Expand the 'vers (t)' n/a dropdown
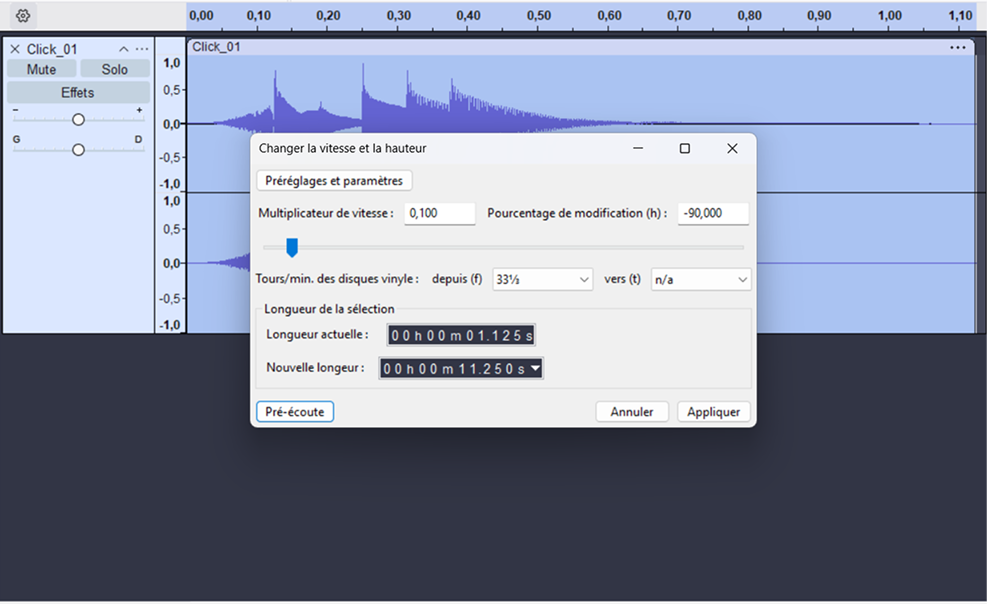The height and width of the screenshot is (604, 987). pyautogui.click(x=700, y=280)
